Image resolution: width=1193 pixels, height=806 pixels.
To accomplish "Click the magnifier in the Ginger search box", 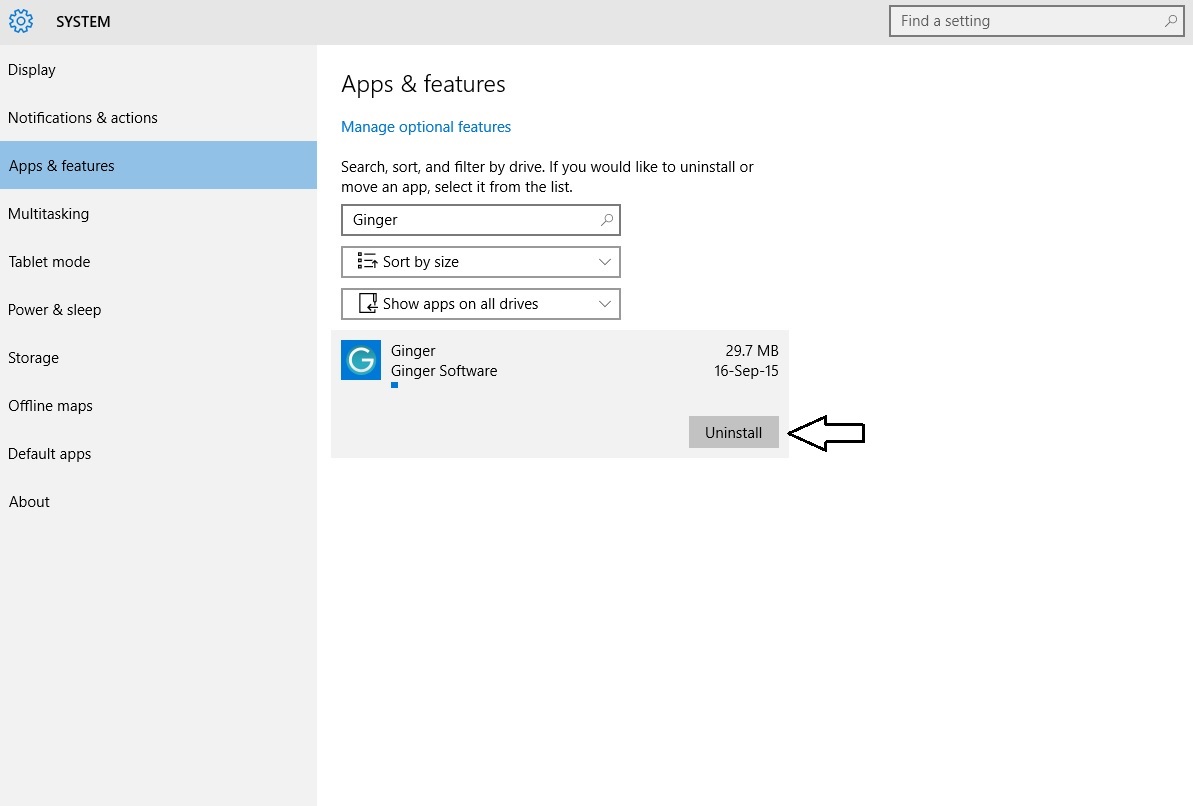I will [606, 220].
